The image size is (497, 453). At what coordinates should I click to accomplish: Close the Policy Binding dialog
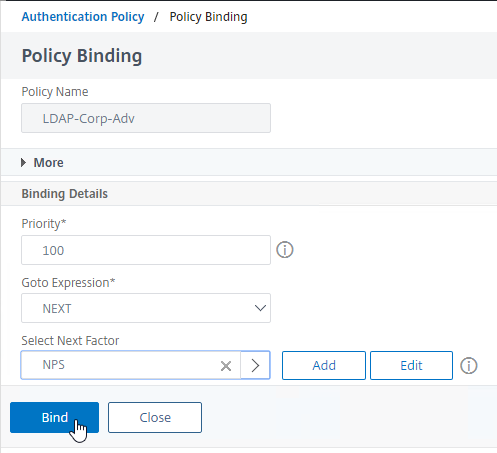click(x=155, y=417)
